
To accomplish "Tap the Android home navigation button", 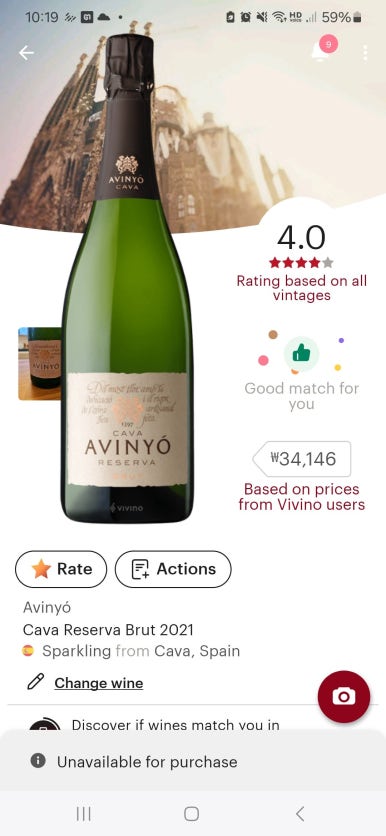I will pyautogui.click(x=191, y=814).
